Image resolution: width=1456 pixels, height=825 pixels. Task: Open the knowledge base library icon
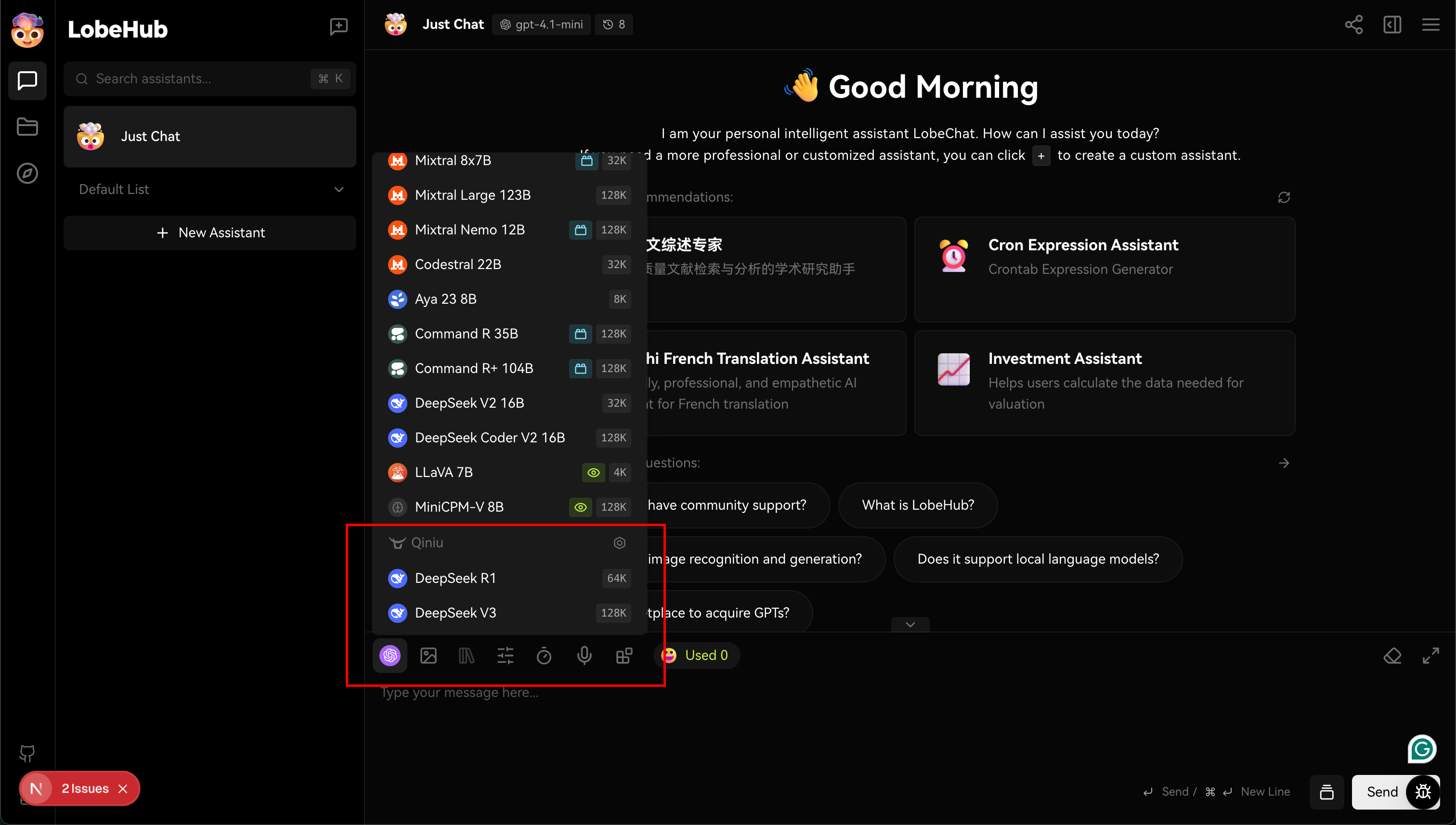point(467,656)
